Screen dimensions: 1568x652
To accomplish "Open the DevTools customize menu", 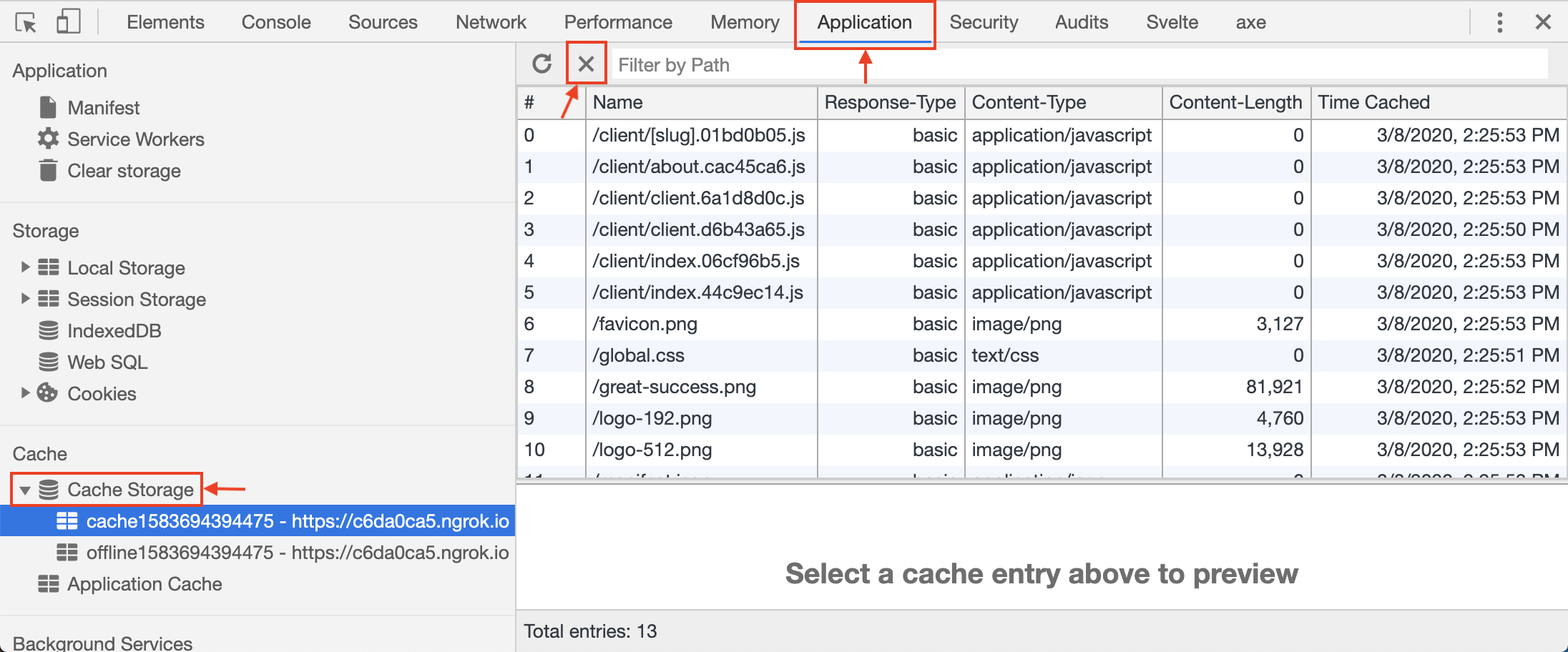I will pos(1499,22).
